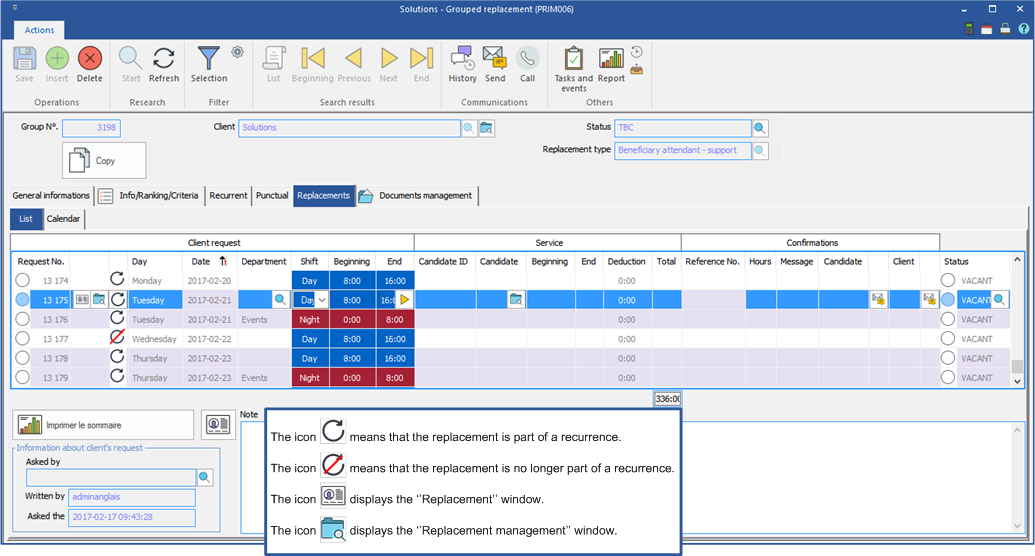Go to Previous search result
This screenshot has width=1035, height=556.
click(x=354, y=59)
